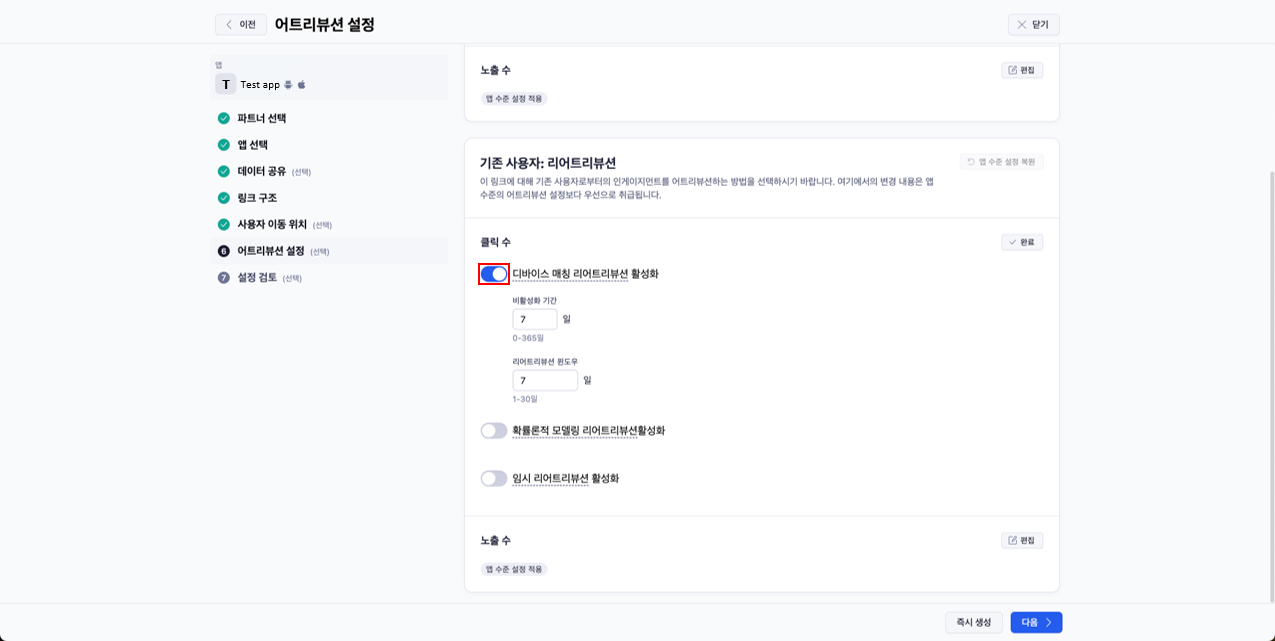This screenshot has width=1275, height=641.
Task: Click the 즉시 생성 button
Action: tap(974, 622)
